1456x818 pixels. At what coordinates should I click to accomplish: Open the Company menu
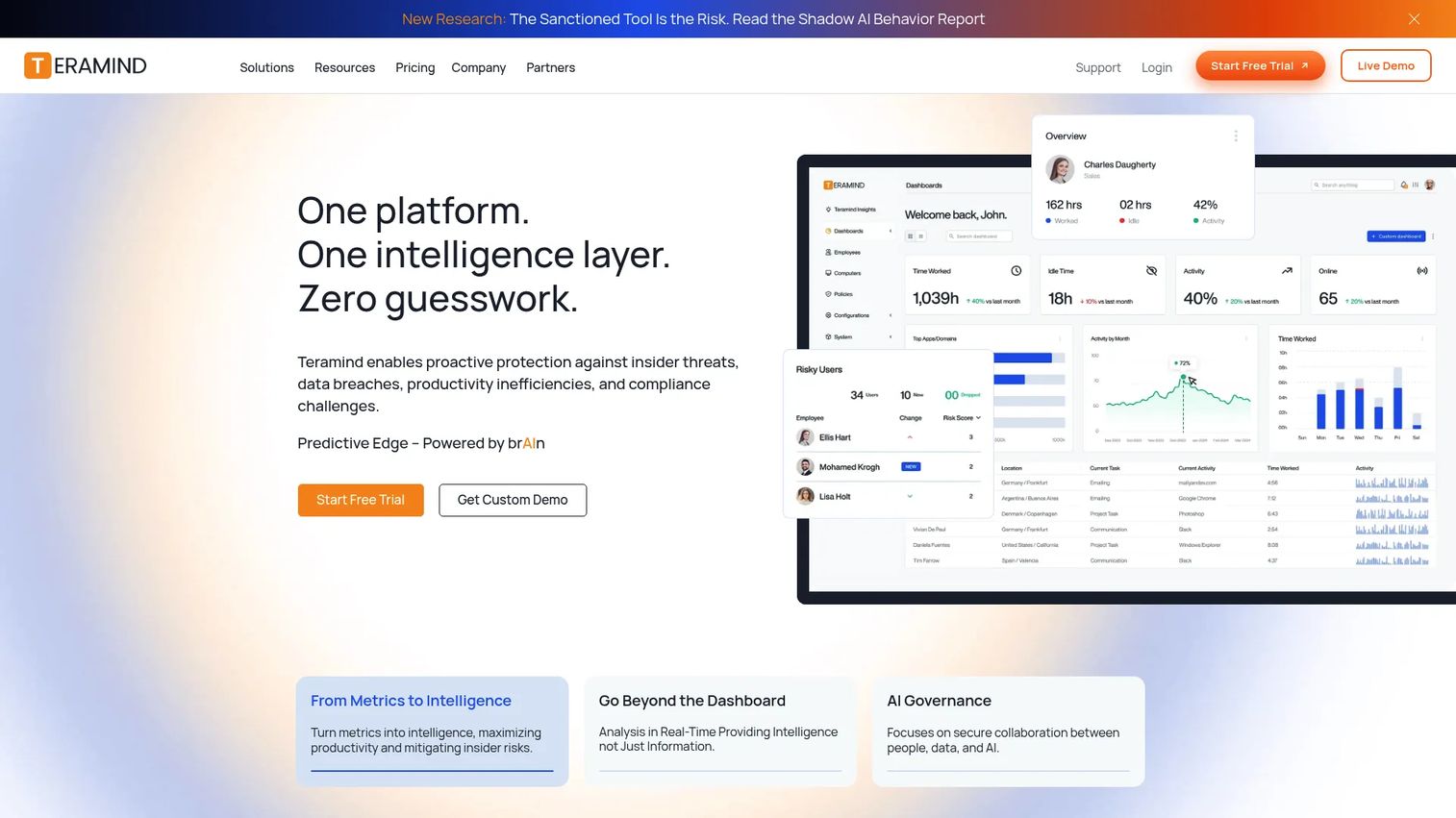pos(478,67)
